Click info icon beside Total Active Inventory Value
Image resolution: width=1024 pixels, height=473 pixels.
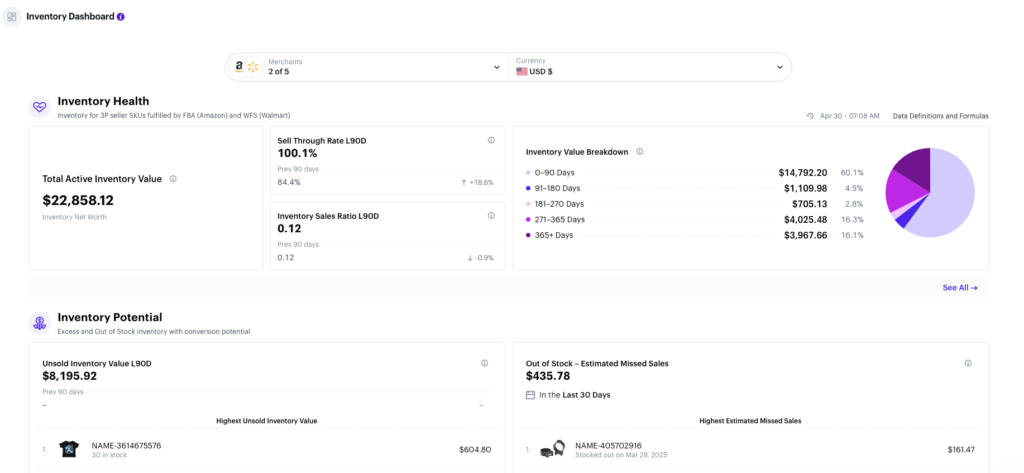[173, 179]
